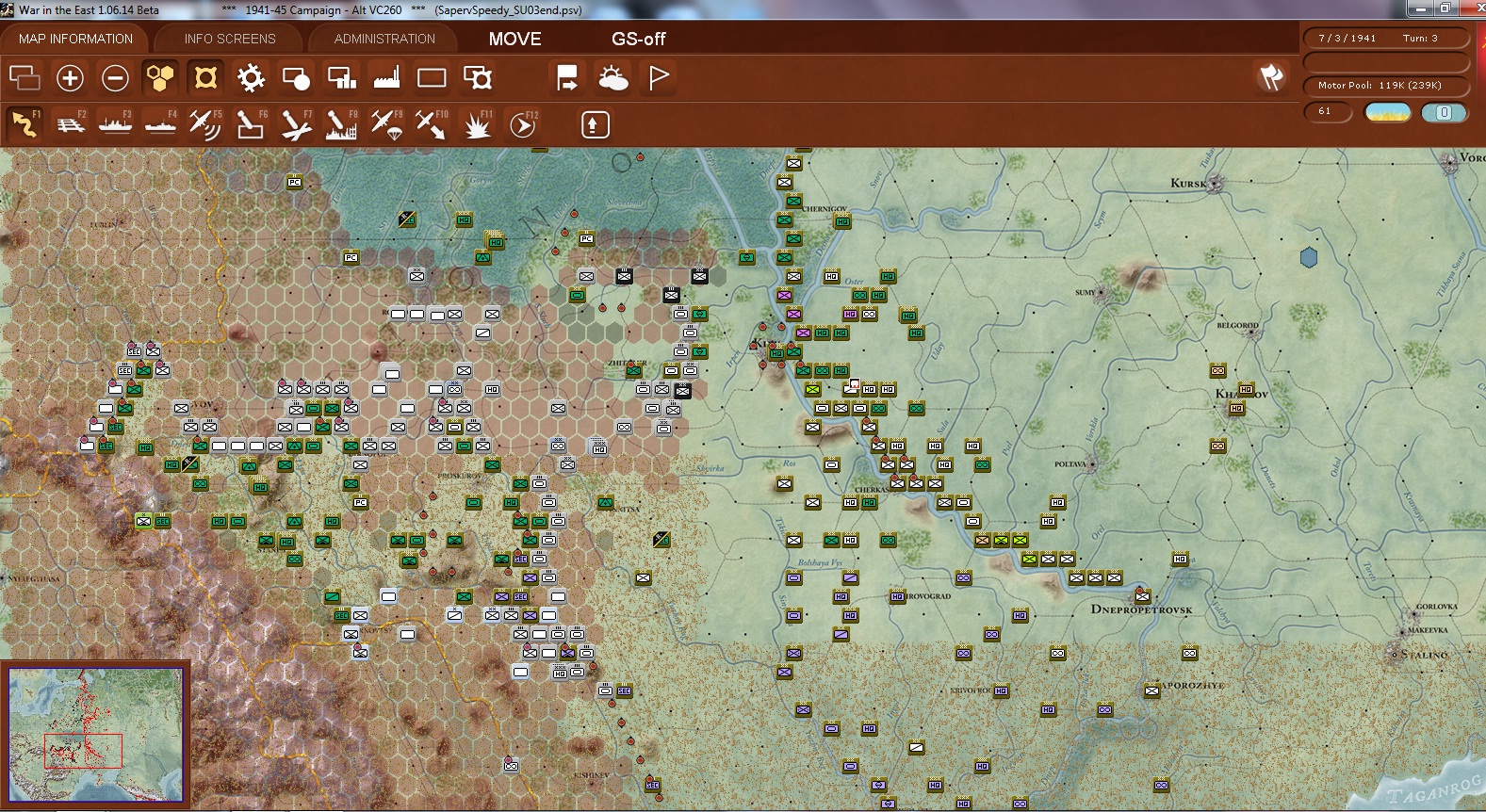The width and height of the screenshot is (1486, 812).
Task: Select F11 explosion mode icon
Action: click(478, 123)
